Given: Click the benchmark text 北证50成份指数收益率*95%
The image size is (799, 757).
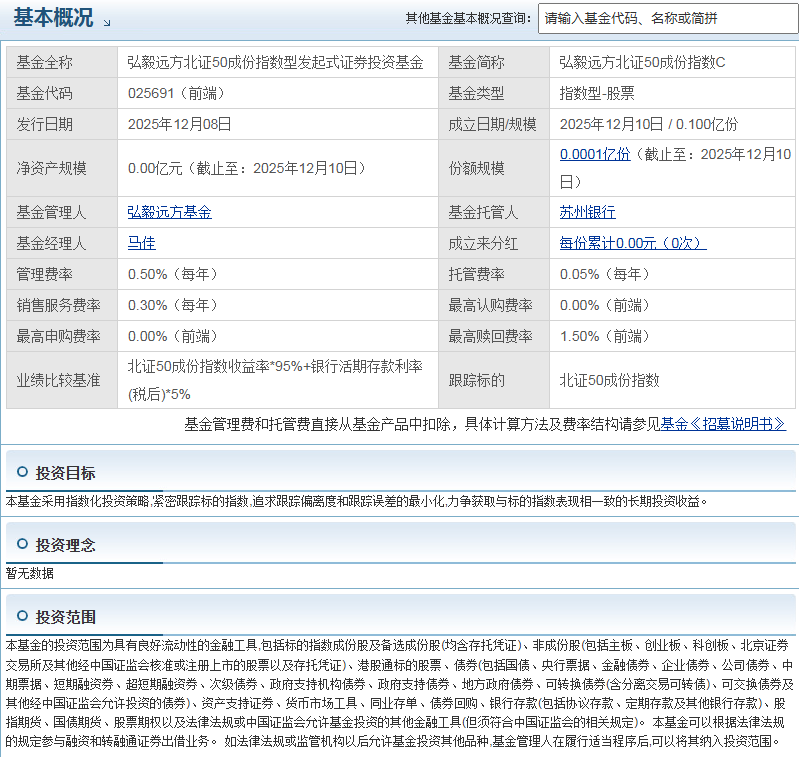Looking at the screenshot, I should 215,366.
